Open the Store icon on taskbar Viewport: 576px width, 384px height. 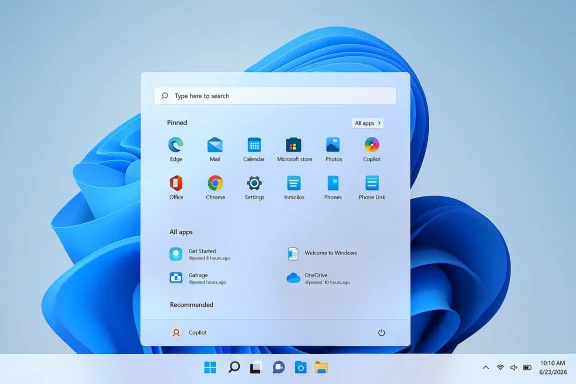[x=300, y=367]
